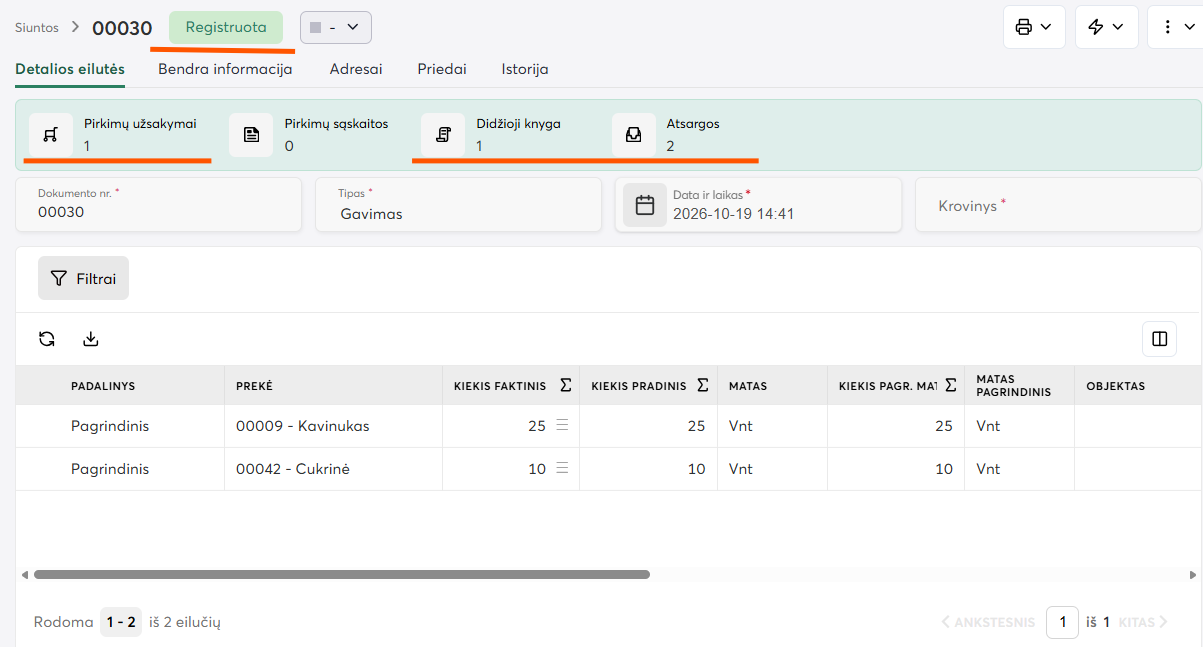Open the Didžioji knyga ledger icon

[x=443, y=135]
